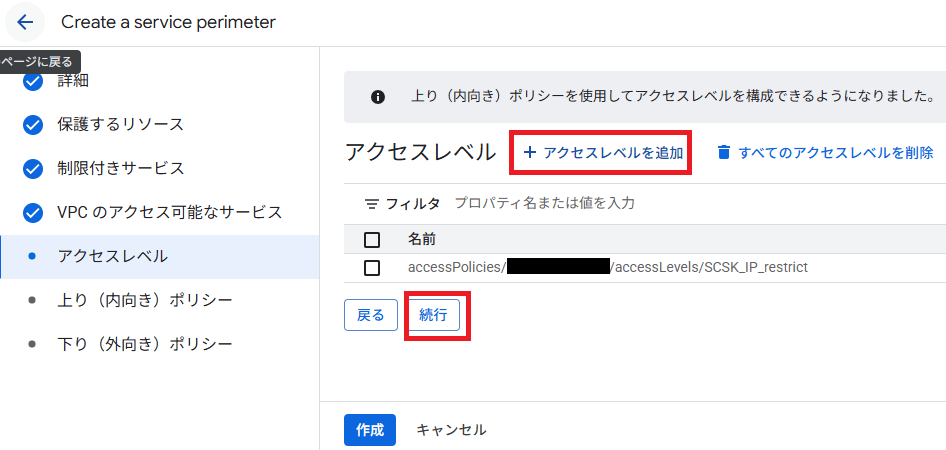Open the 下り（外向き）ポリシー step
The height and width of the screenshot is (450, 946).
coord(144,344)
